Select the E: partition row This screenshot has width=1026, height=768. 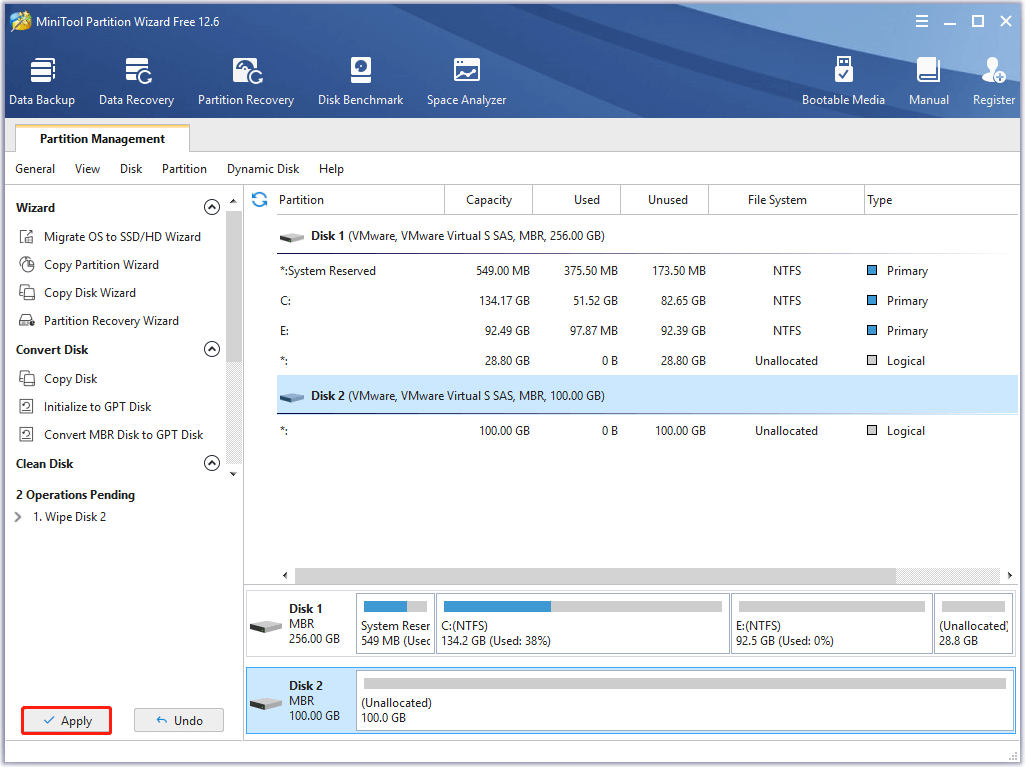647,331
